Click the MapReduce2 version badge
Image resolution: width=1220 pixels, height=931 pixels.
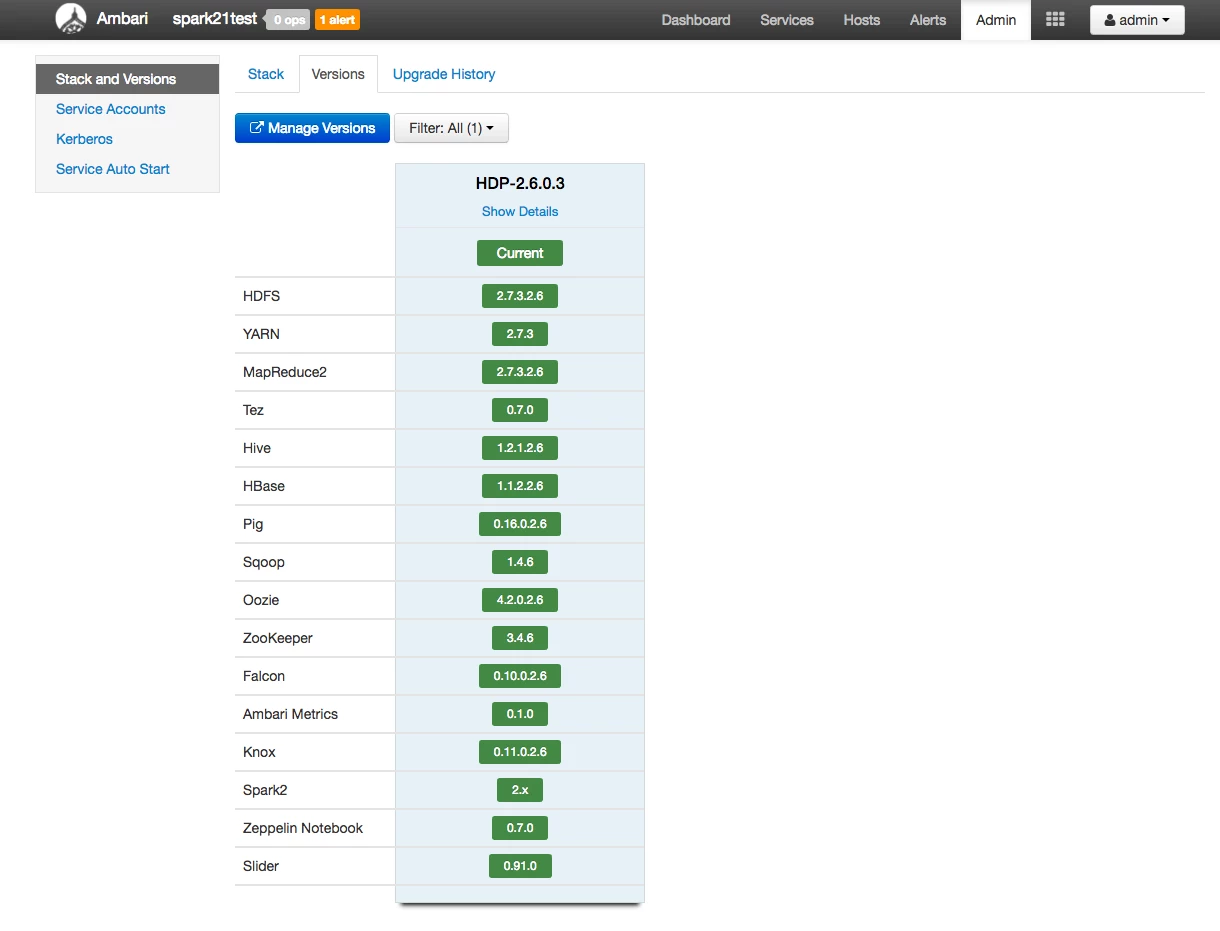tap(520, 372)
